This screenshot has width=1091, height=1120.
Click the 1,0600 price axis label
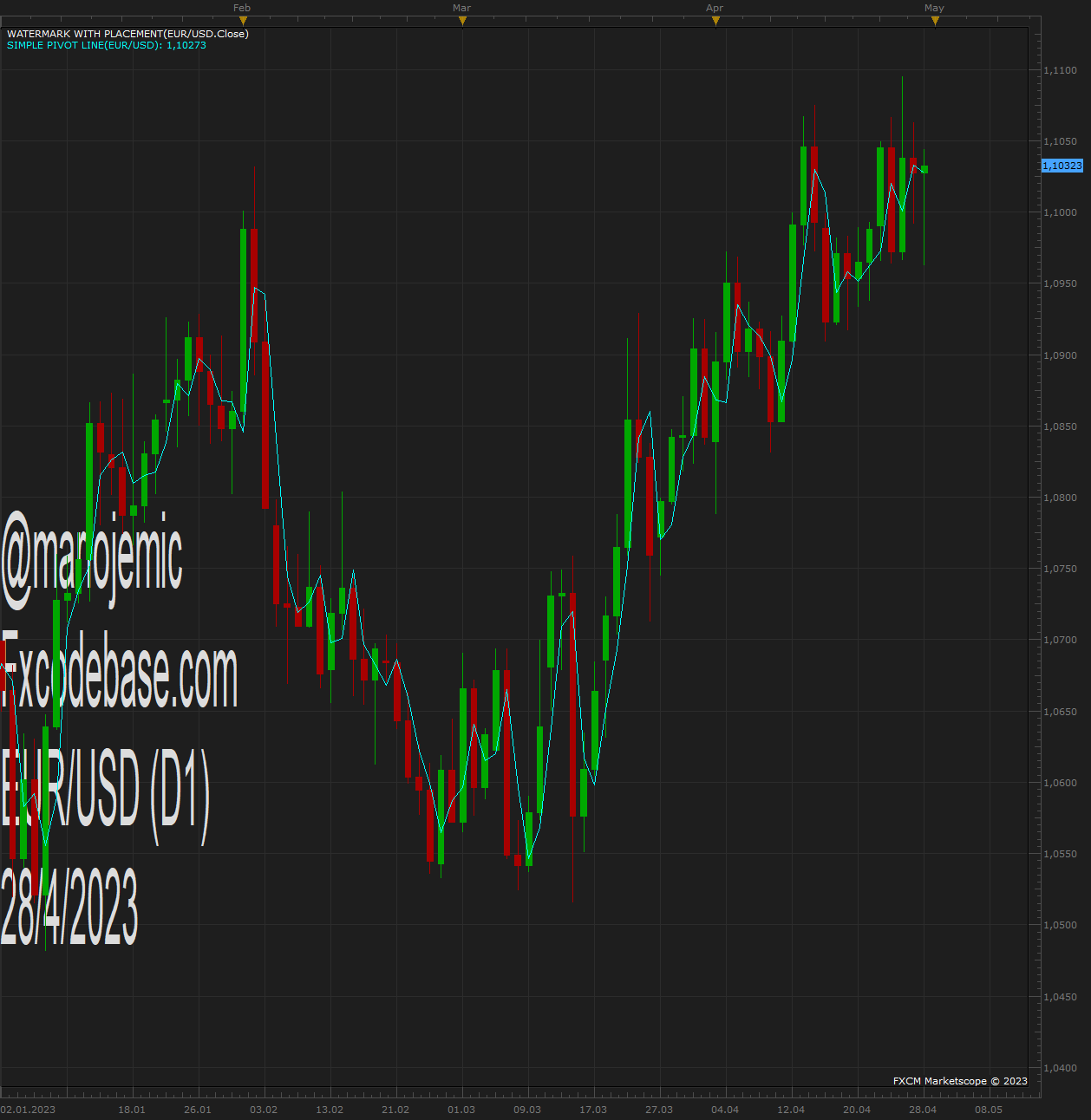(x=1060, y=783)
